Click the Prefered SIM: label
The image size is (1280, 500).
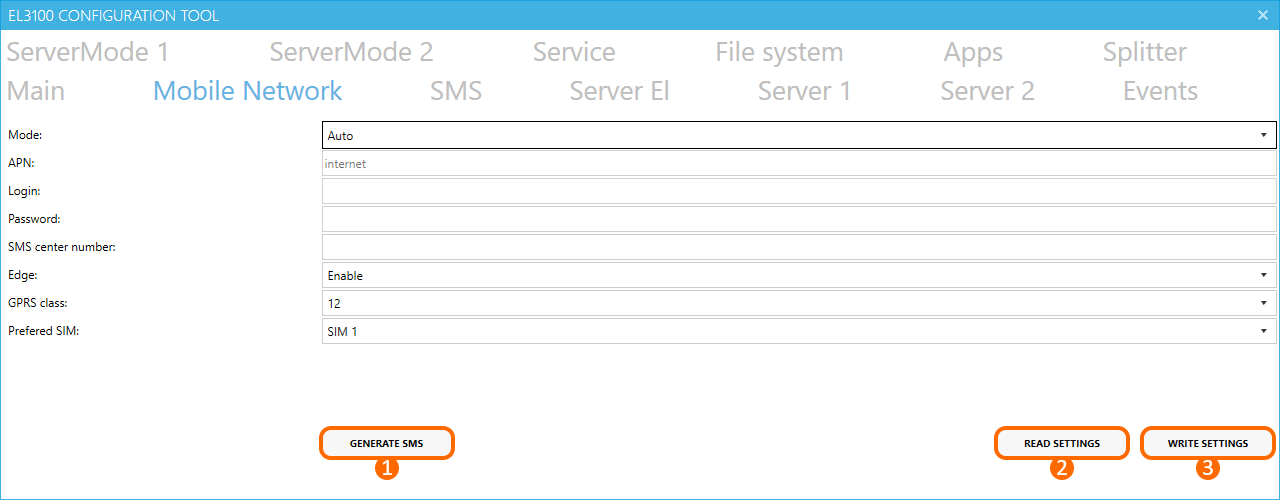[x=43, y=330]
